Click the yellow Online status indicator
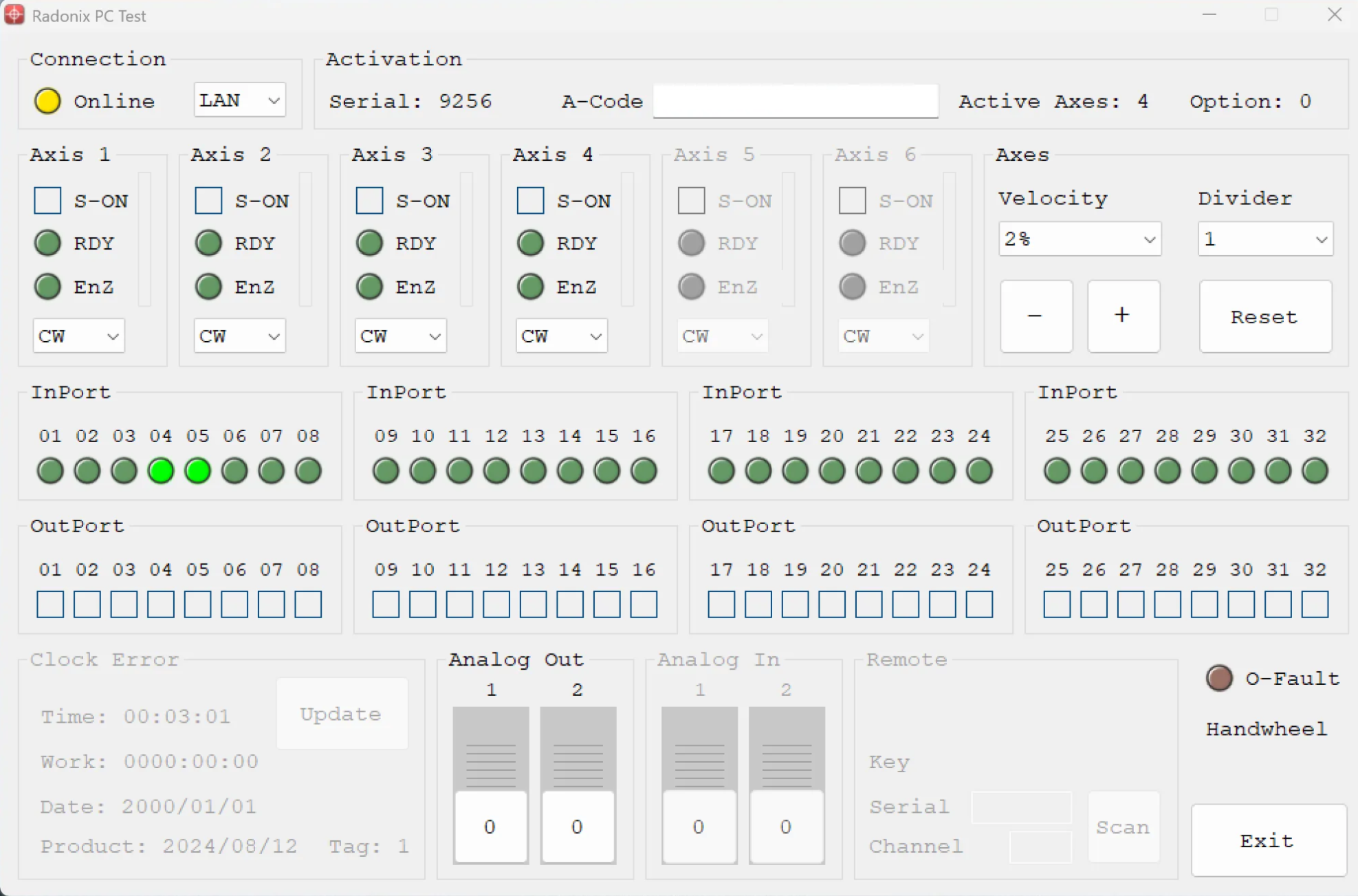Image resolution: width=1358 pixels, height=896 pixels. pyautogui.click(x=47, y=101)
